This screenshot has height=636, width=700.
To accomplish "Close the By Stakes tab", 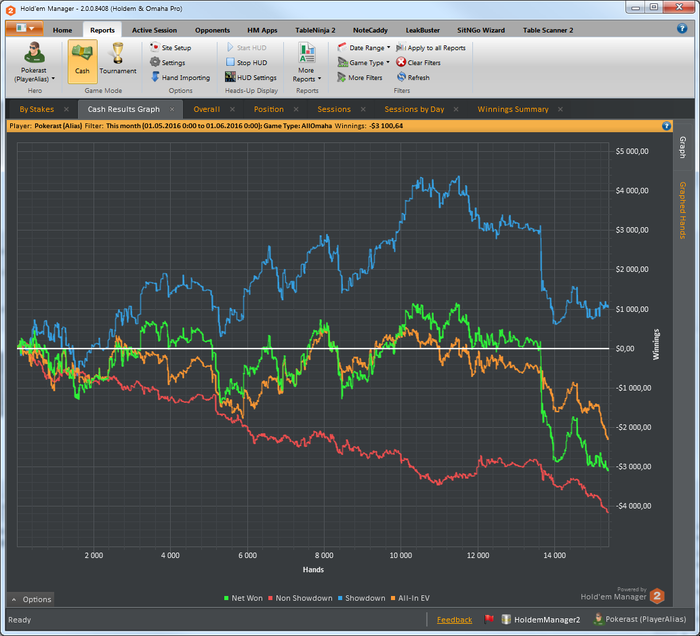I will point(66,109).
